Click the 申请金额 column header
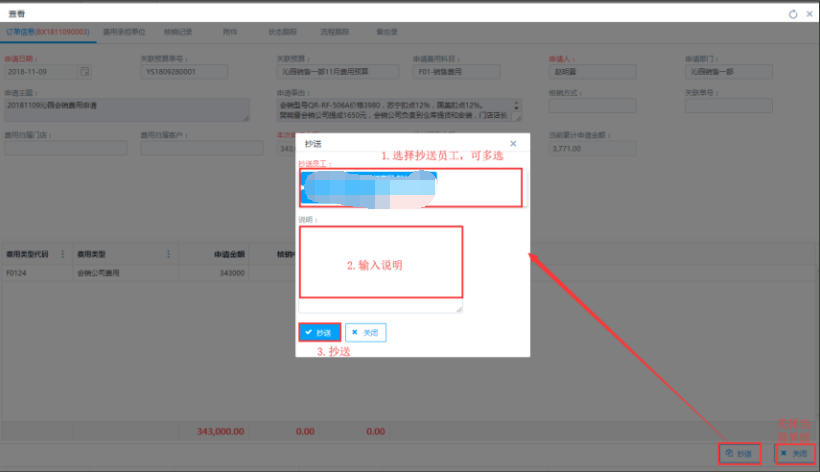This screenshot has height=472, width=820. 230,254
